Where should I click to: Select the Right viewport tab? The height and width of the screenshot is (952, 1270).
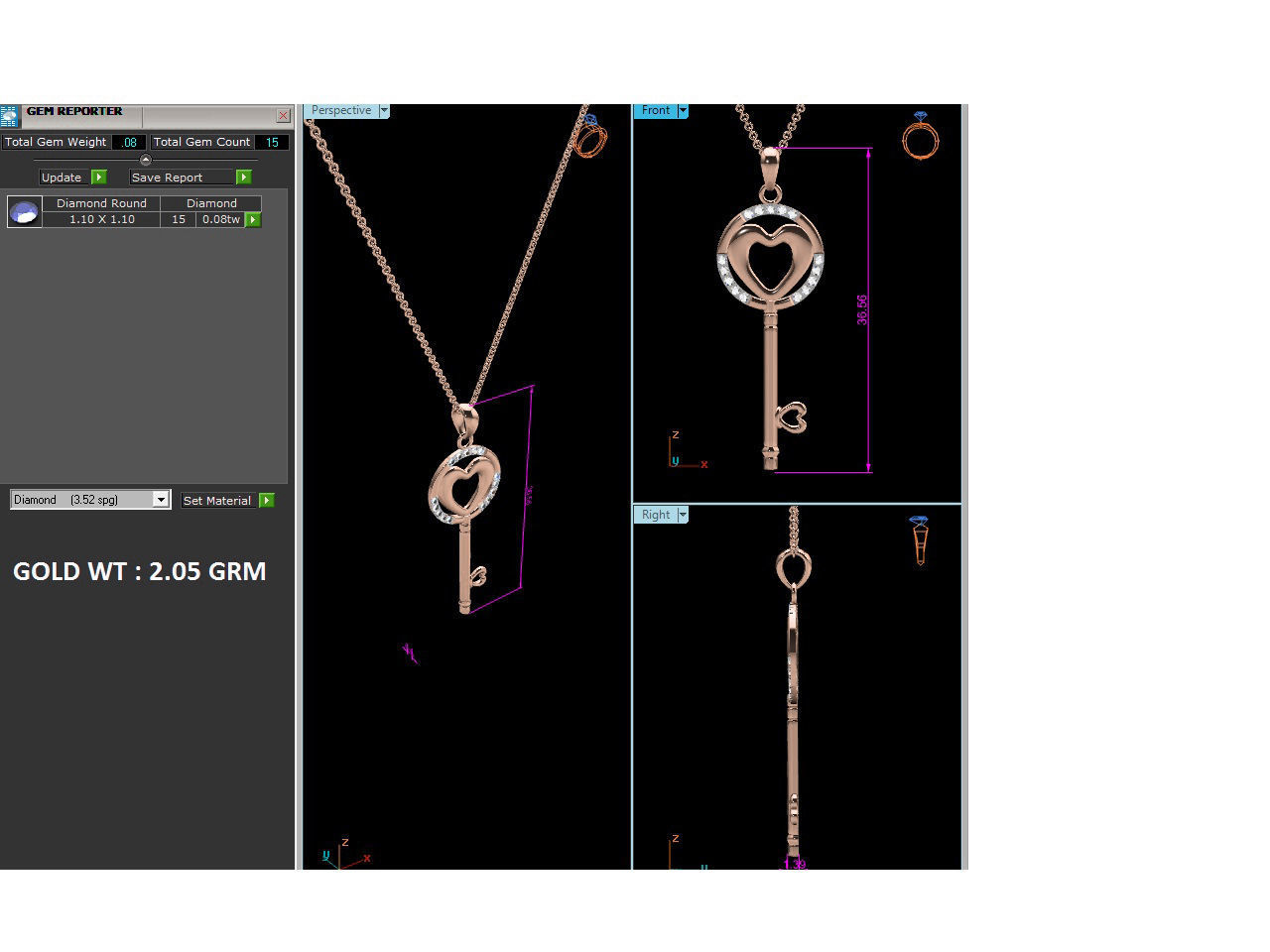[656, 515]
